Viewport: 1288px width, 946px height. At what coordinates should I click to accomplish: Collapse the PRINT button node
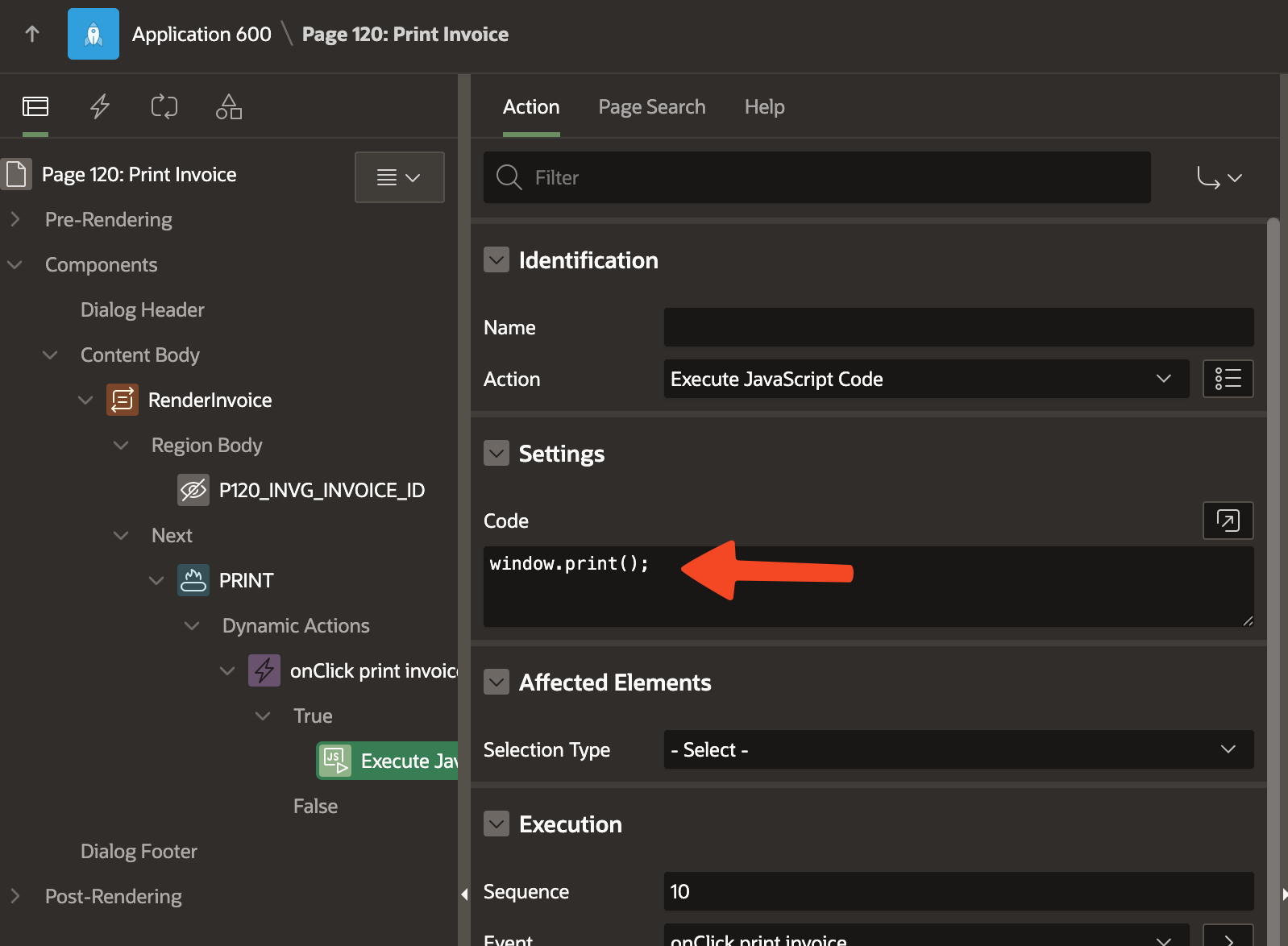coord(156,580)
